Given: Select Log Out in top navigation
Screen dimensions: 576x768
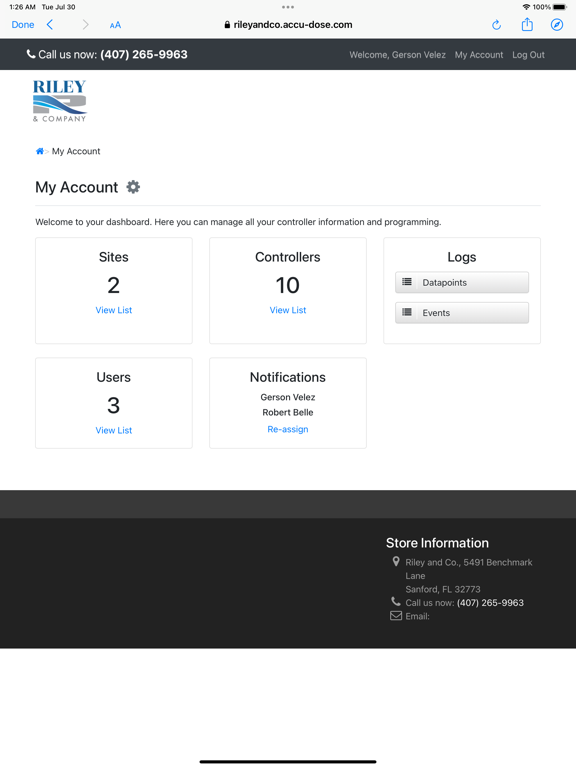Looking at the screenshot, I should pyautogui.click(x=528, y=55).
